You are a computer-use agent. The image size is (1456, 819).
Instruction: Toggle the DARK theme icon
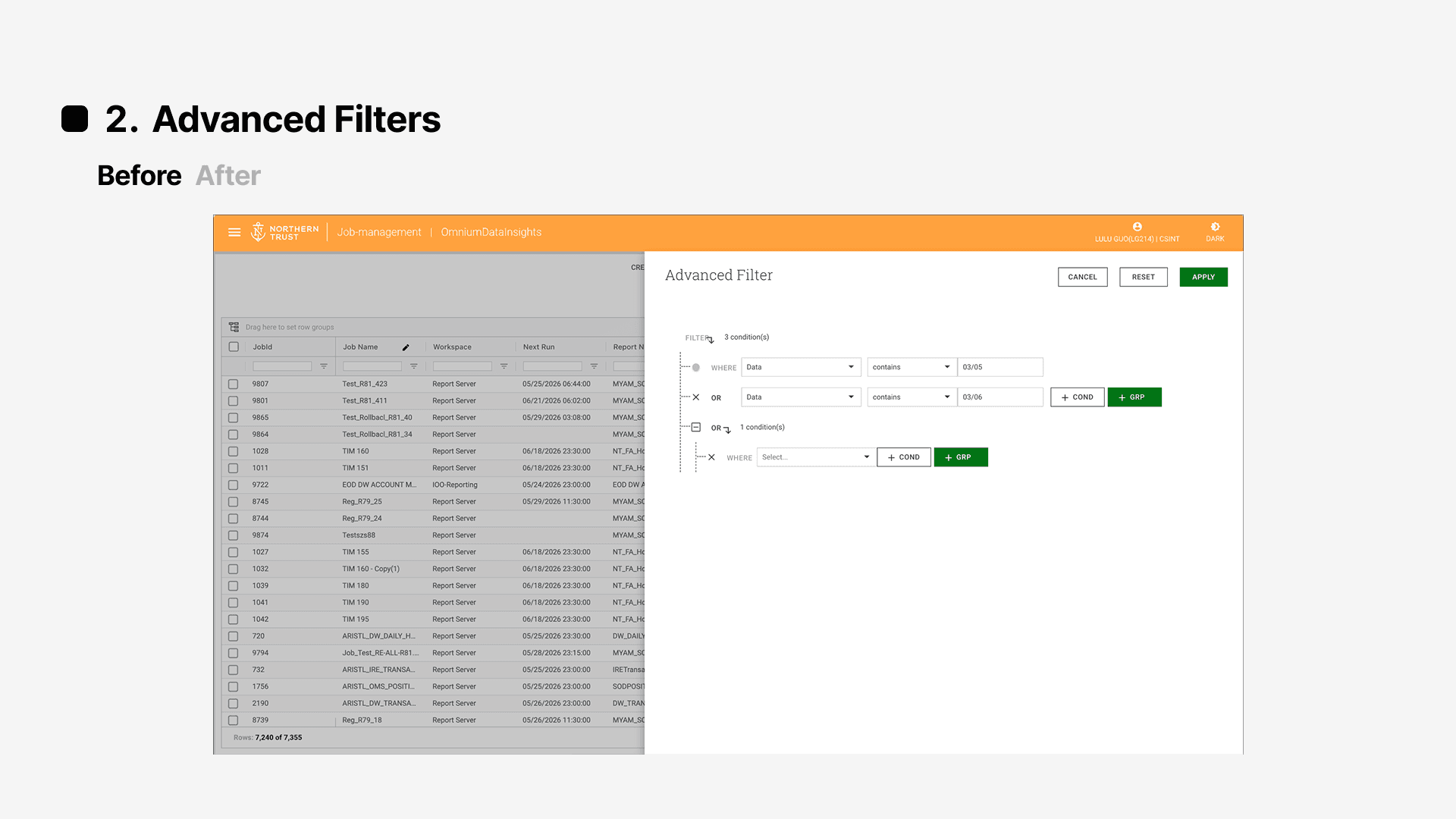[x=1215, y=227]
